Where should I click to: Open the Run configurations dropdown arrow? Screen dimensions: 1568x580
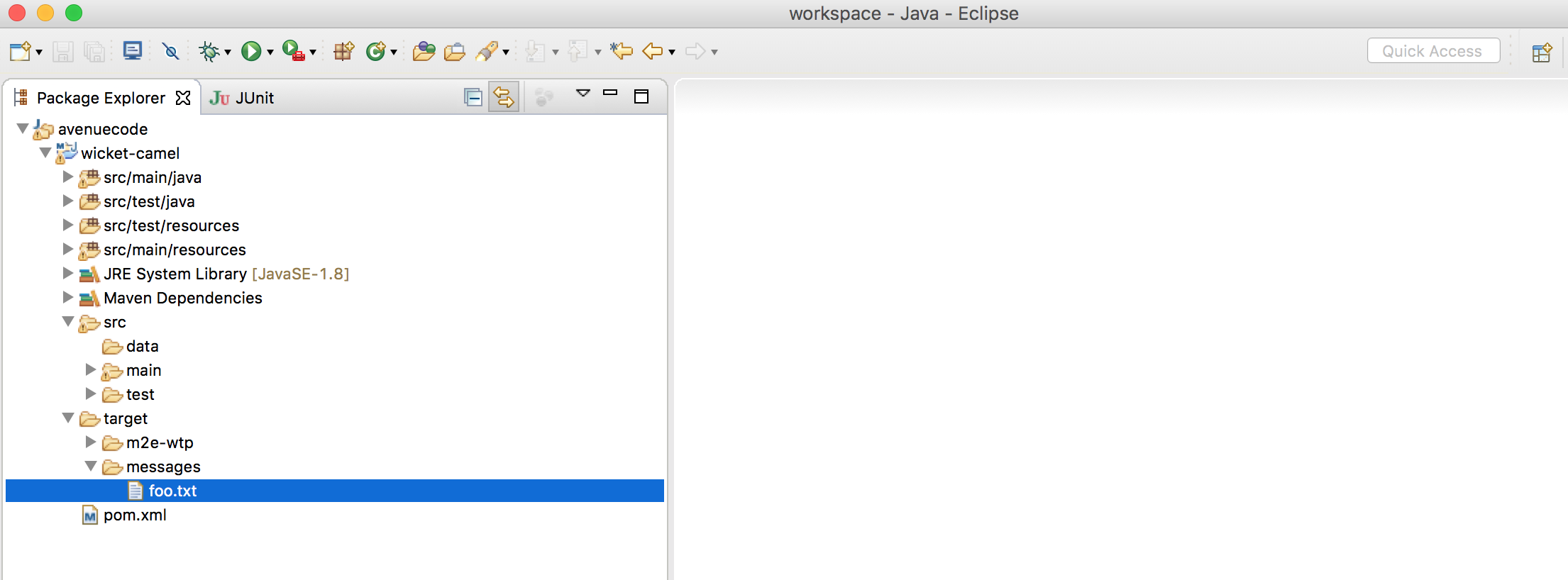(x=270, y=52)
